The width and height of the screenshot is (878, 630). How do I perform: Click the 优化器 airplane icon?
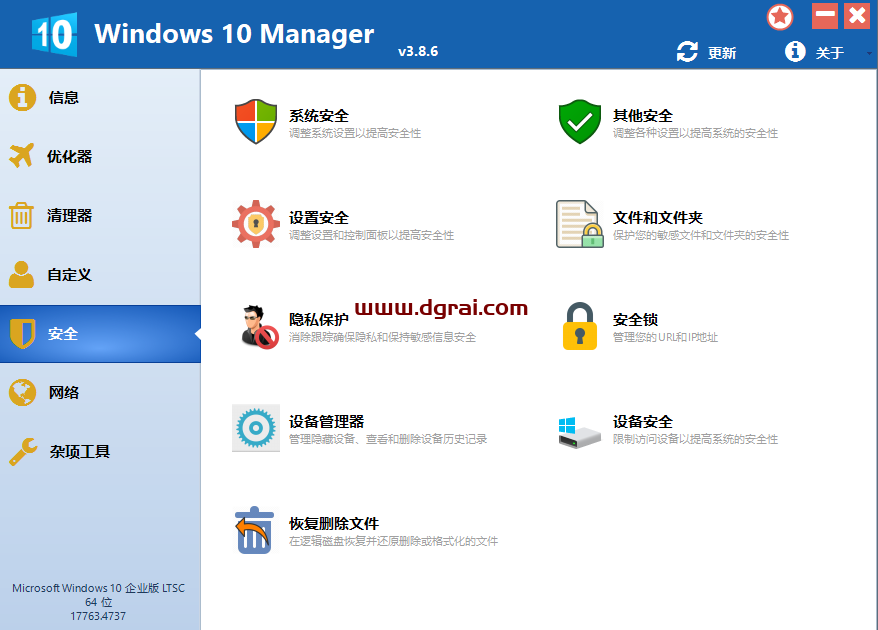22,156
